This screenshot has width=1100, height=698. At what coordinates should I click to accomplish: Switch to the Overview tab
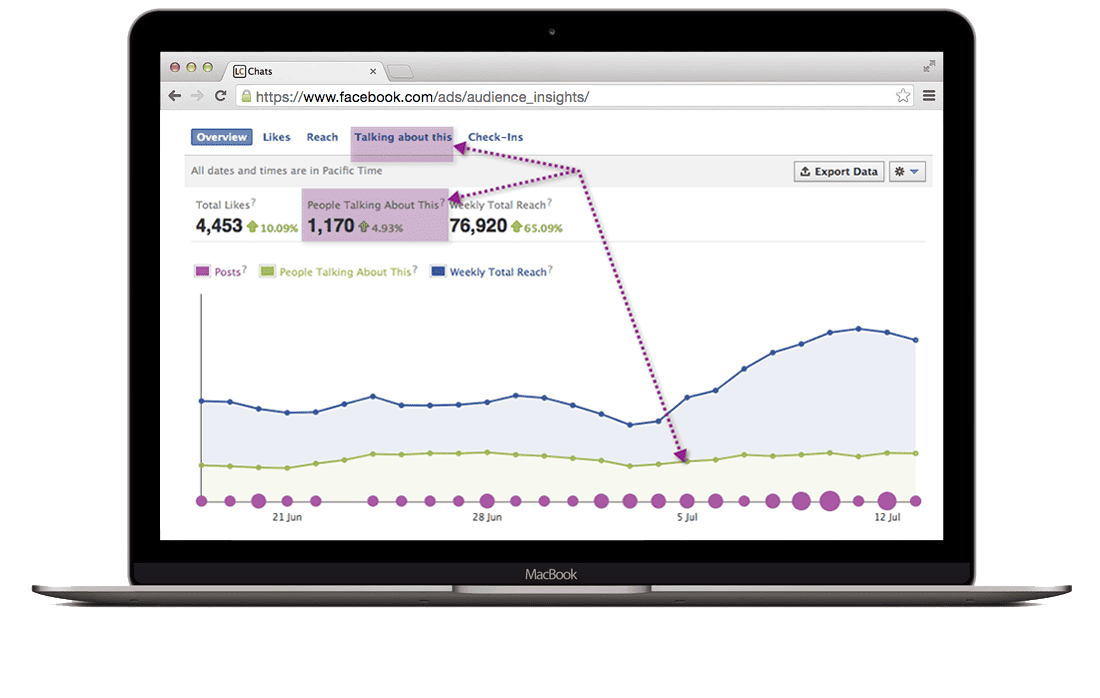pos(222,137)
